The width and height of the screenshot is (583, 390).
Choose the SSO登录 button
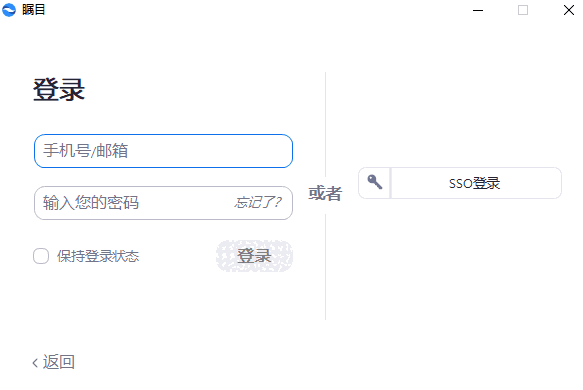click(460, 183)
